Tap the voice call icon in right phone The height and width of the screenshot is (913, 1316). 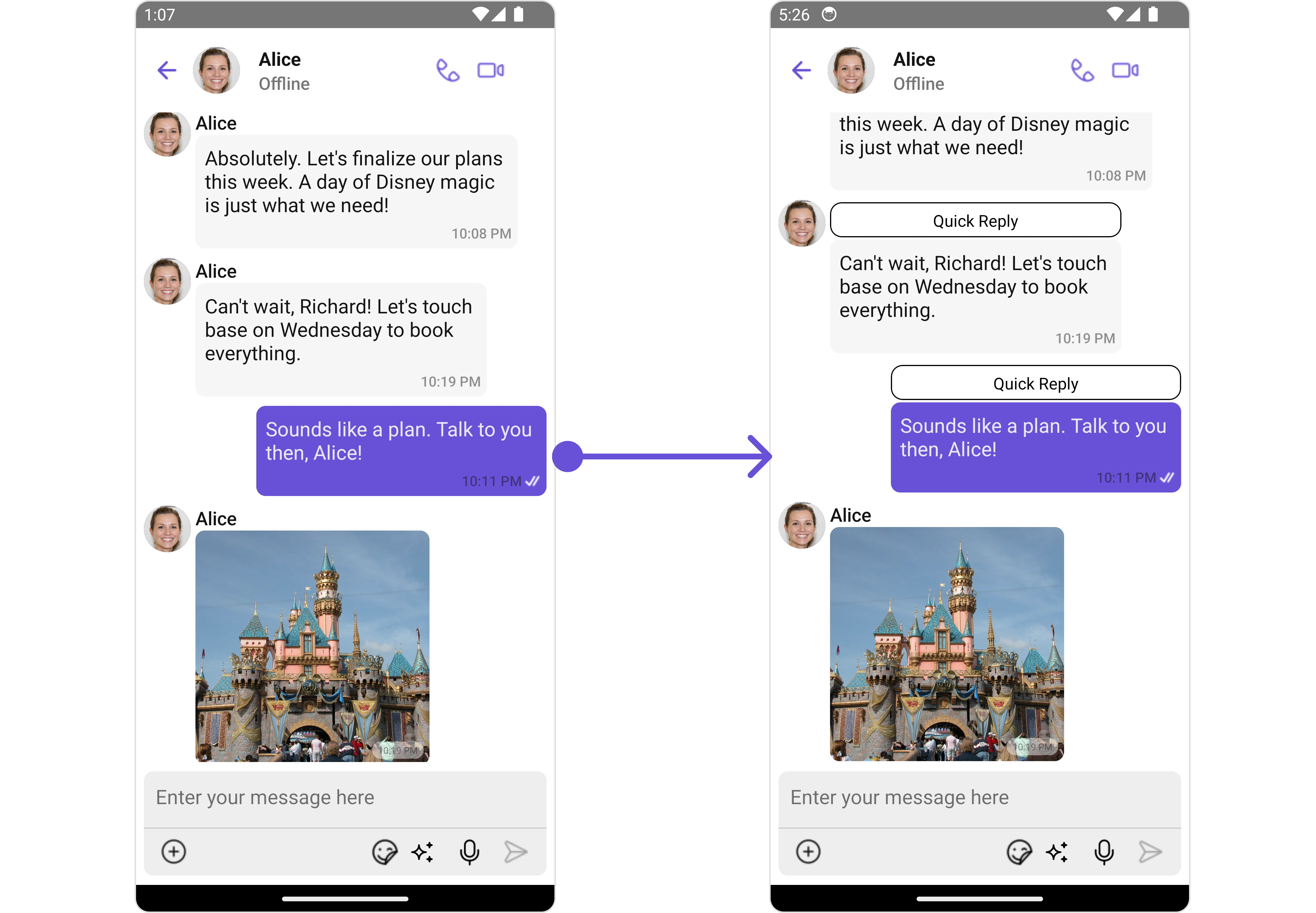point(1082,70)
